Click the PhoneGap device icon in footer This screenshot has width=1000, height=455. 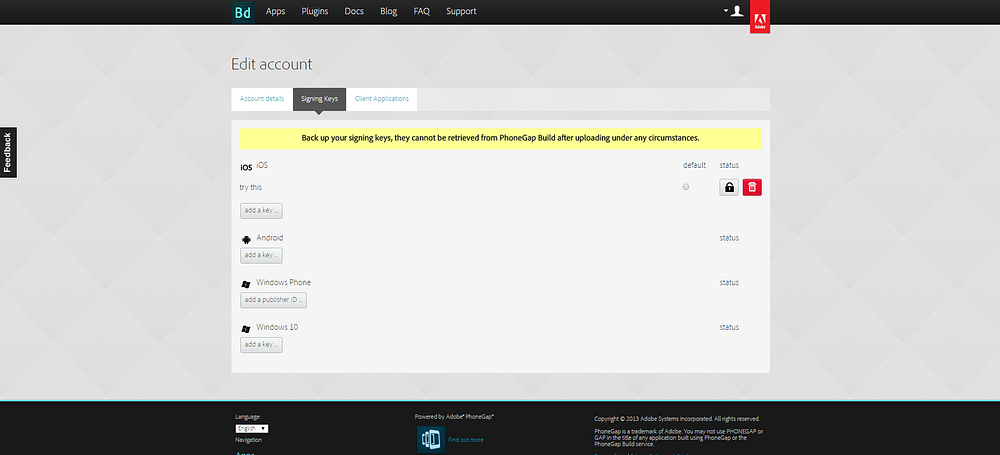(x=431, y=440)
